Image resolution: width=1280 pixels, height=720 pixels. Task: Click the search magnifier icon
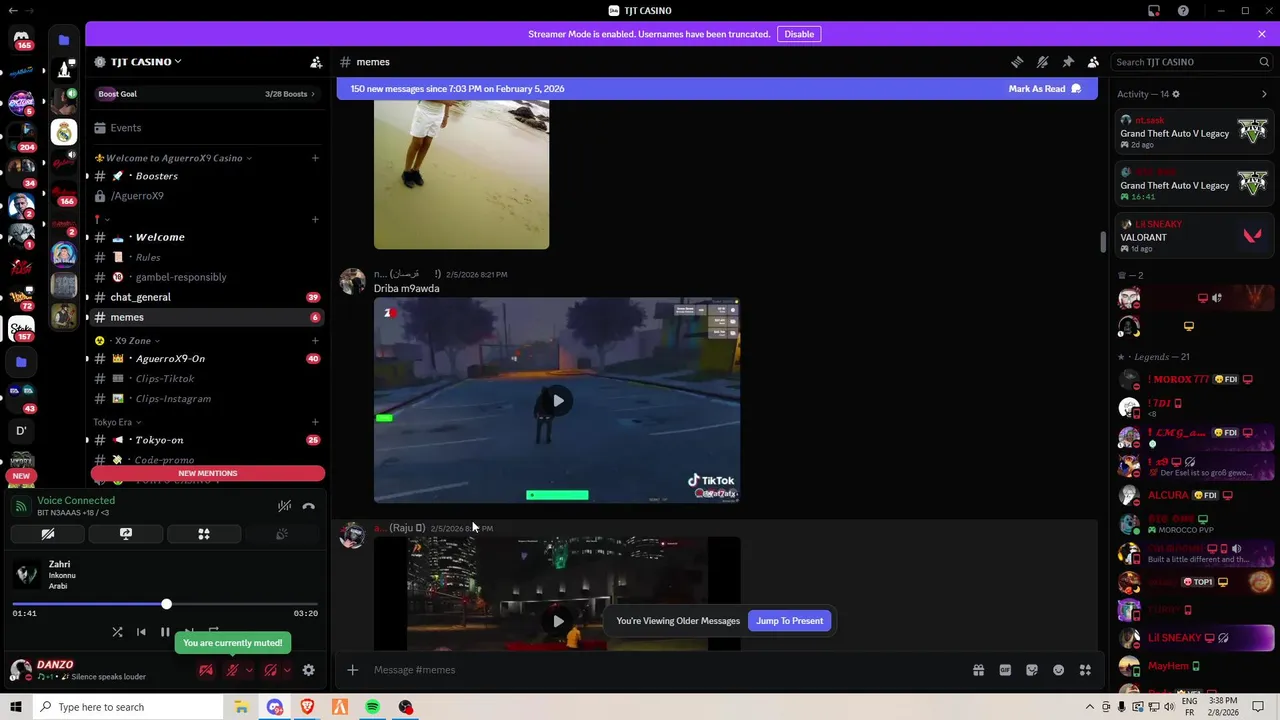coord(1264,62)
